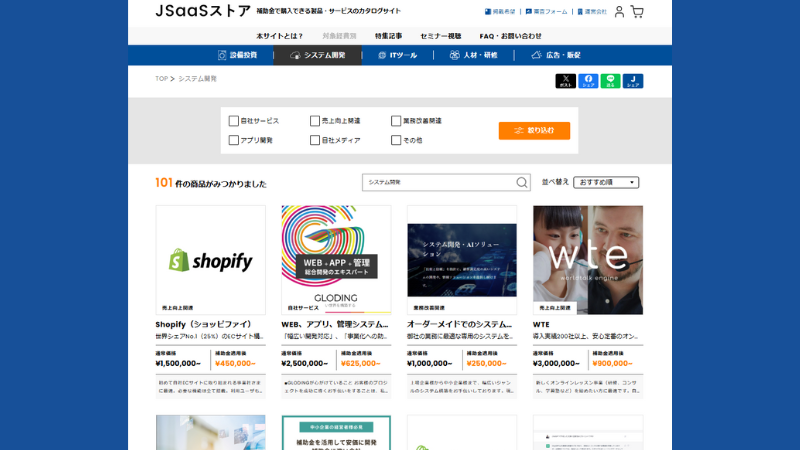Send page via LINE icon
This screenshot has width=800, height=450.
(x=610, y=81)
